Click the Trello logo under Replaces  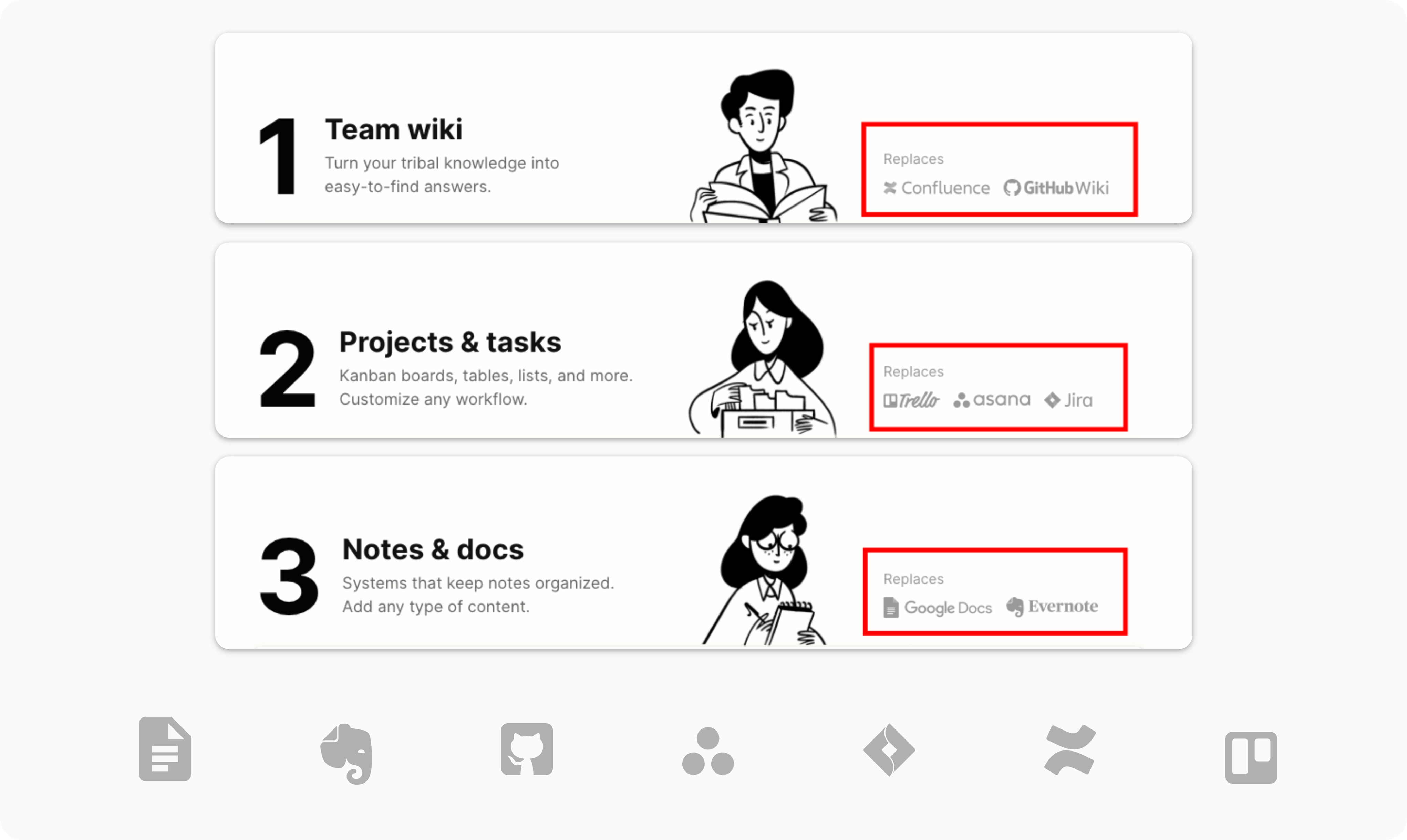pyautogui.click(x=911, y=400)
